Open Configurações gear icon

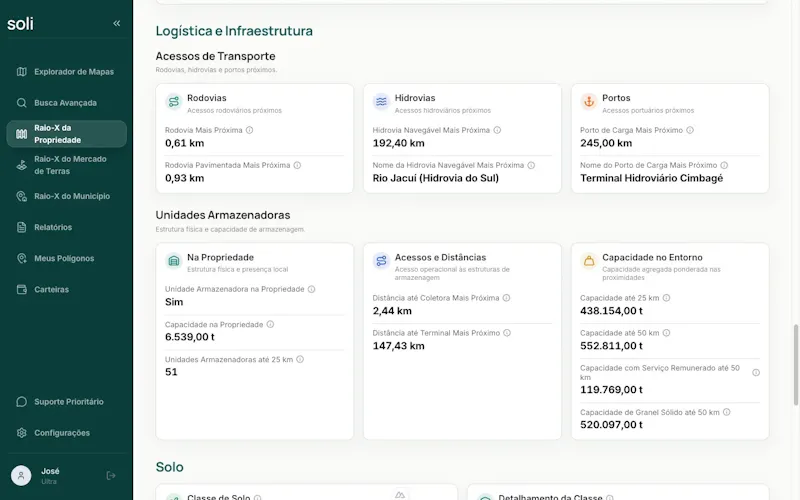[21, 433]
